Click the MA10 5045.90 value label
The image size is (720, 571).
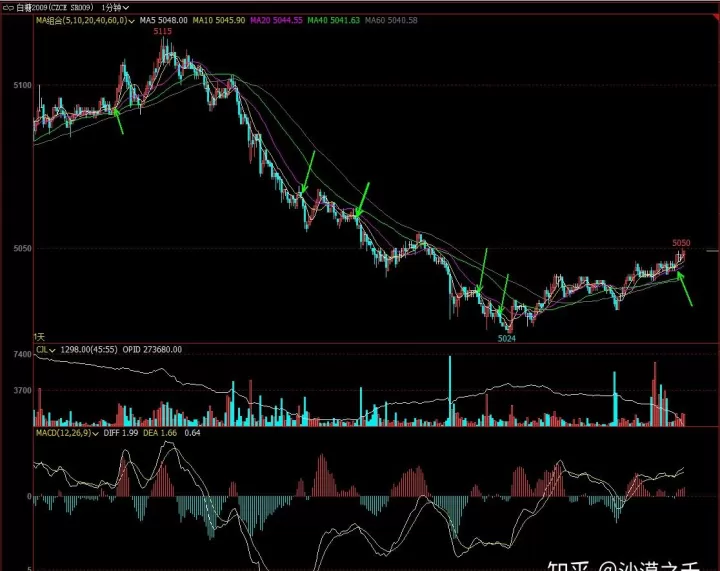pos(219,20)
